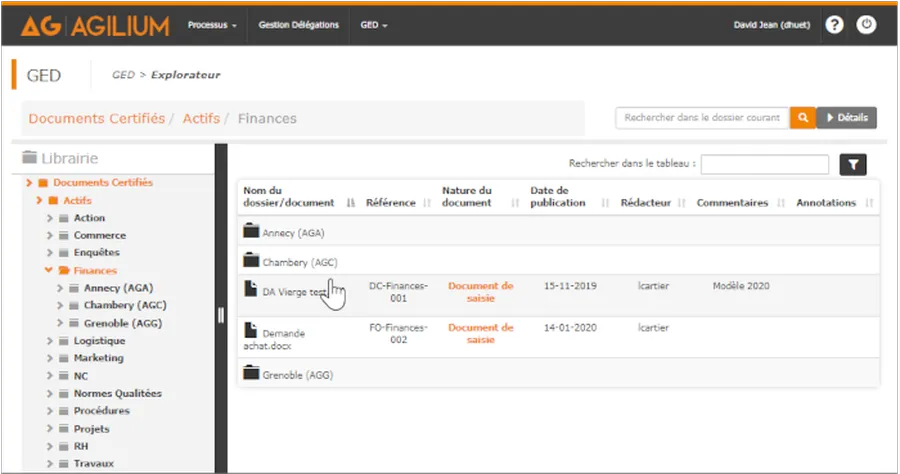Image resolution: width=900 pixels, height=474 pixels.
Task: Open the Processus dropdown menu
Action: coord(212,25)
